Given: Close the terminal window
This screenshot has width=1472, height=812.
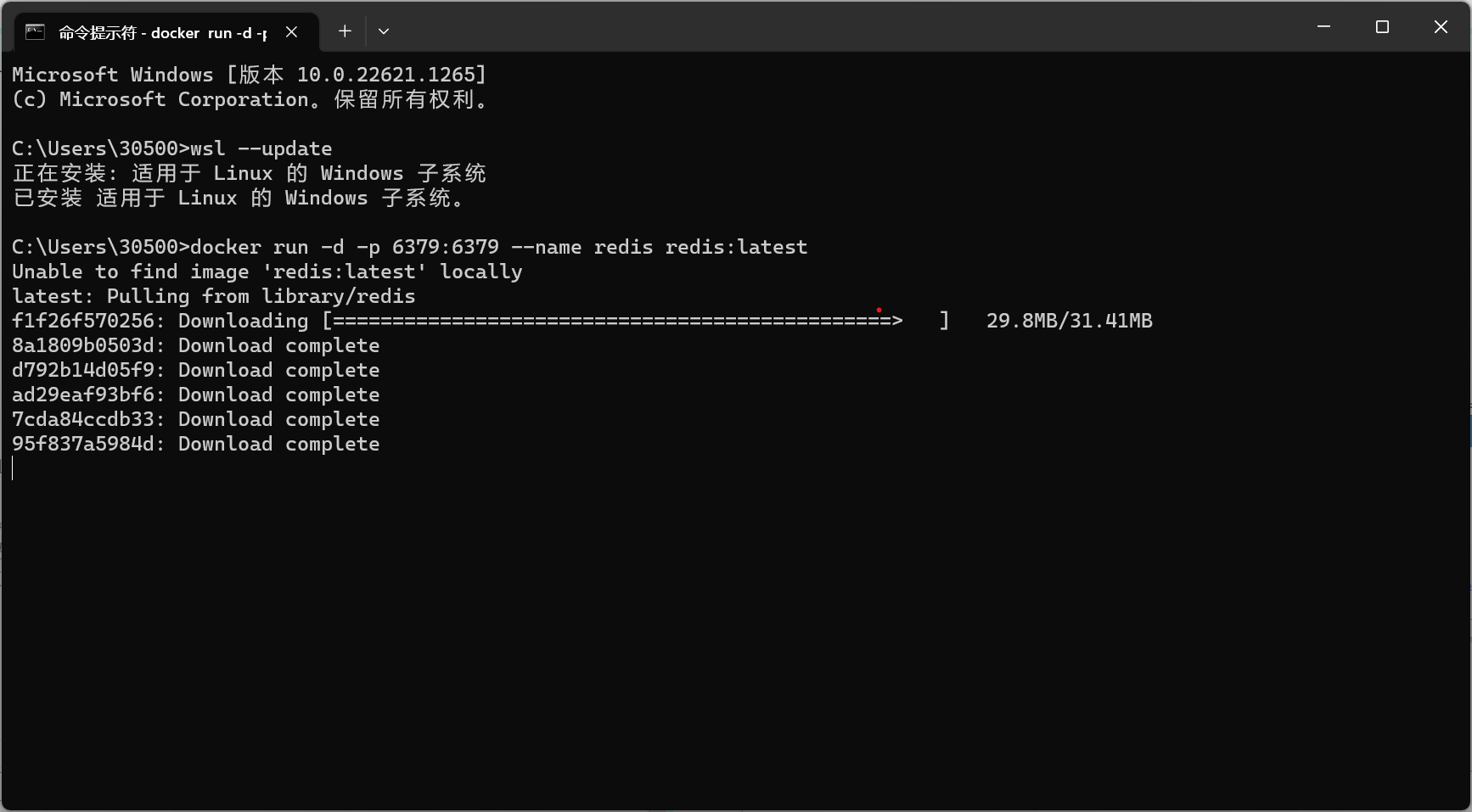Looking at the screenshot, I should 1441,27.
